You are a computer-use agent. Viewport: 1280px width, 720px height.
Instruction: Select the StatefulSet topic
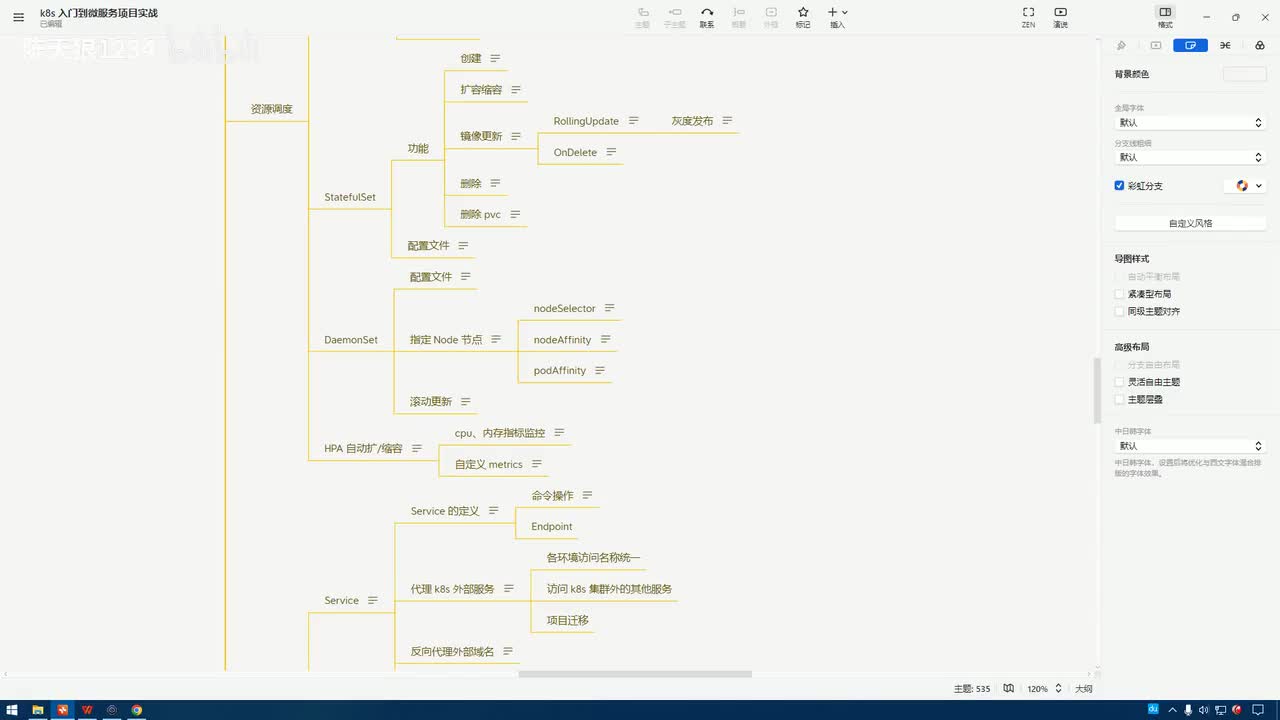(x=350, y=197)
